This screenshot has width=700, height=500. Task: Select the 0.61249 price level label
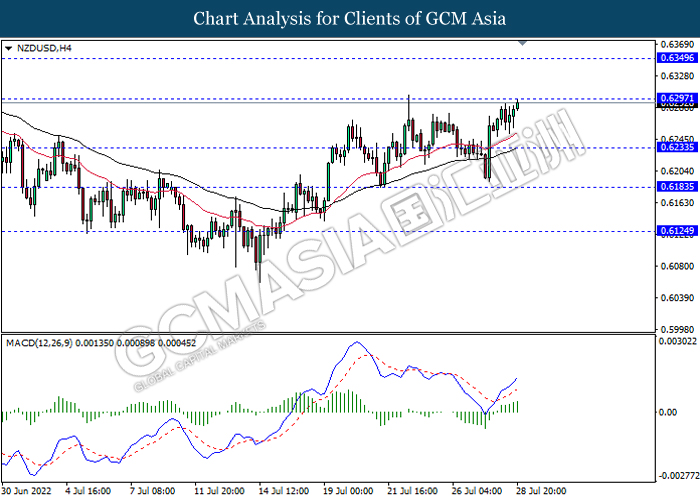[677, 231]
